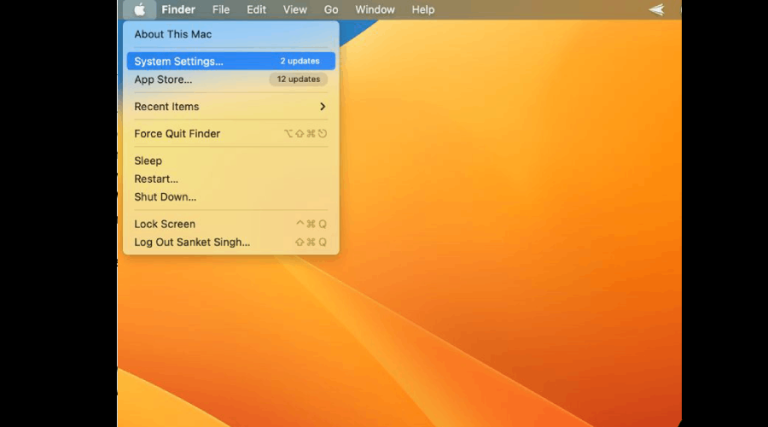The width and height of the screenshot is (768, 427).
Task: Click the Apple logo menu icon
Action: 140,9
